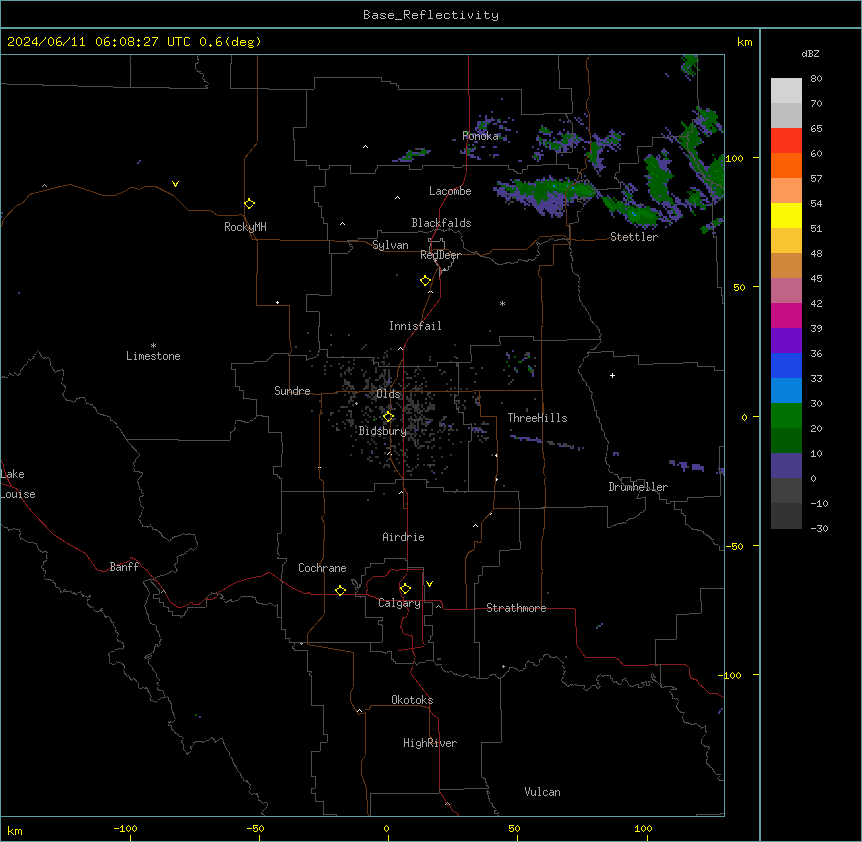Click the Olds town label

click(x=388, y=394)
